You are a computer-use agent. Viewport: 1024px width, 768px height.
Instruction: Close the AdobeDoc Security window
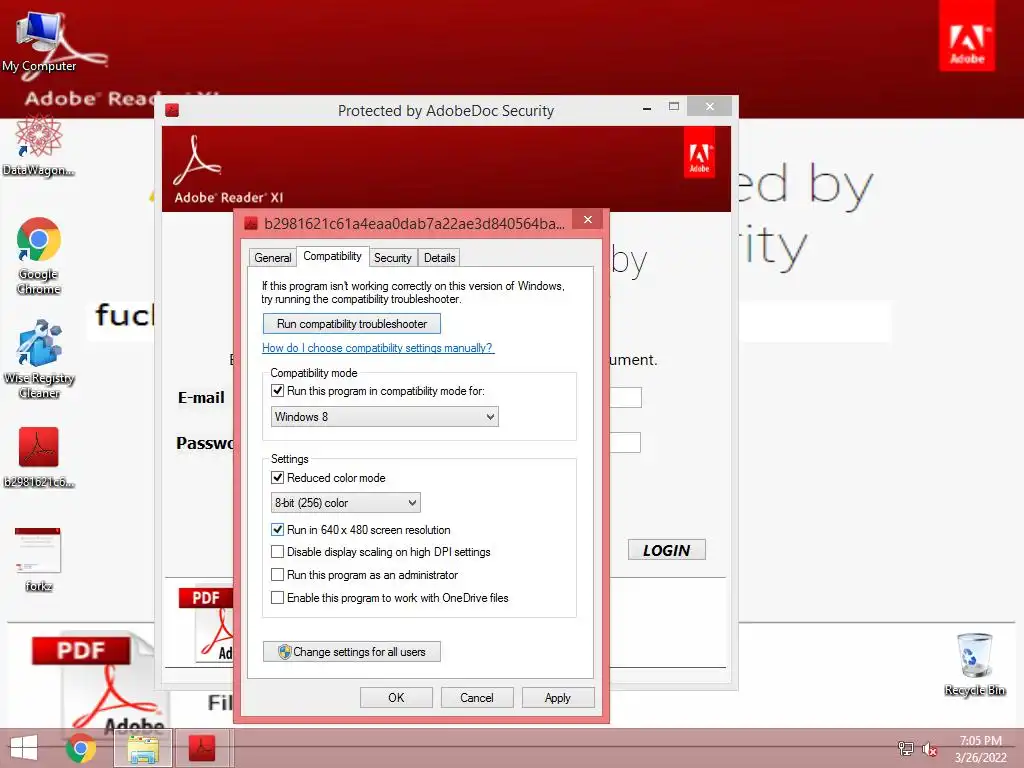tap(710, 106)
